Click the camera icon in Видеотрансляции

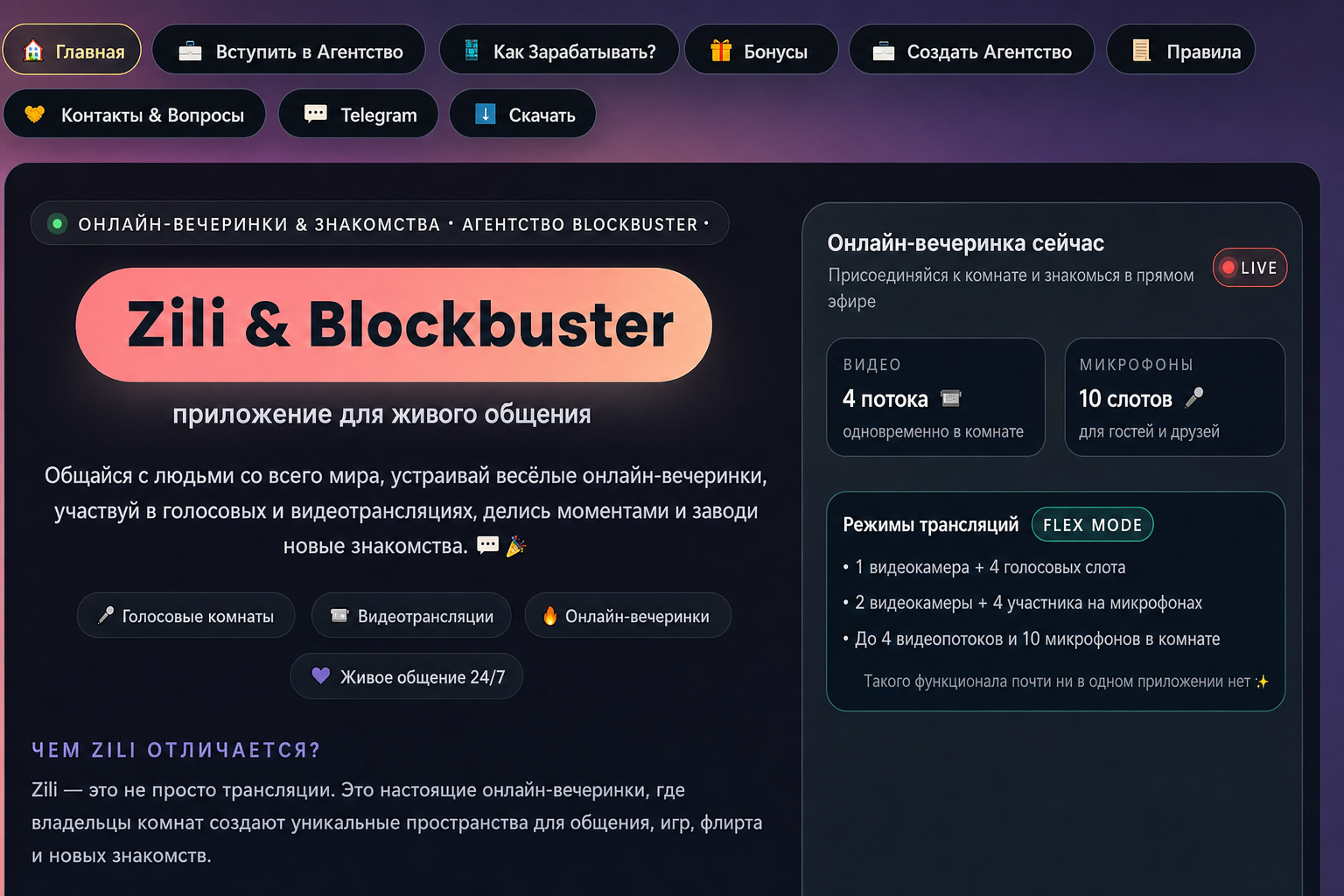pyautogui.click(x=339, y=616)
